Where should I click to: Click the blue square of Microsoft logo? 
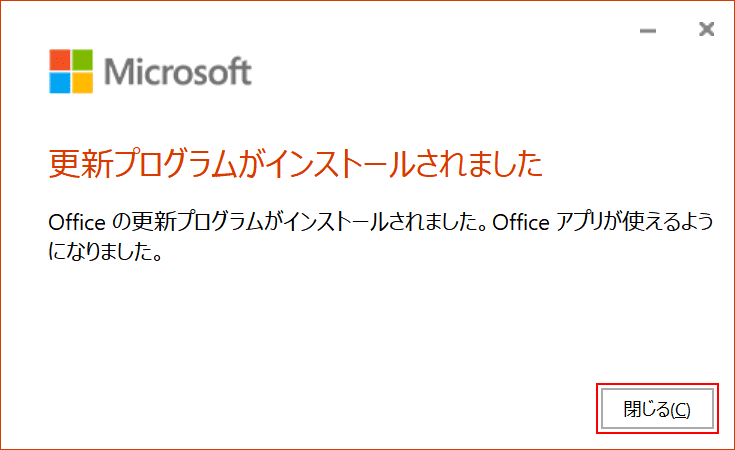tap(60, 83)
